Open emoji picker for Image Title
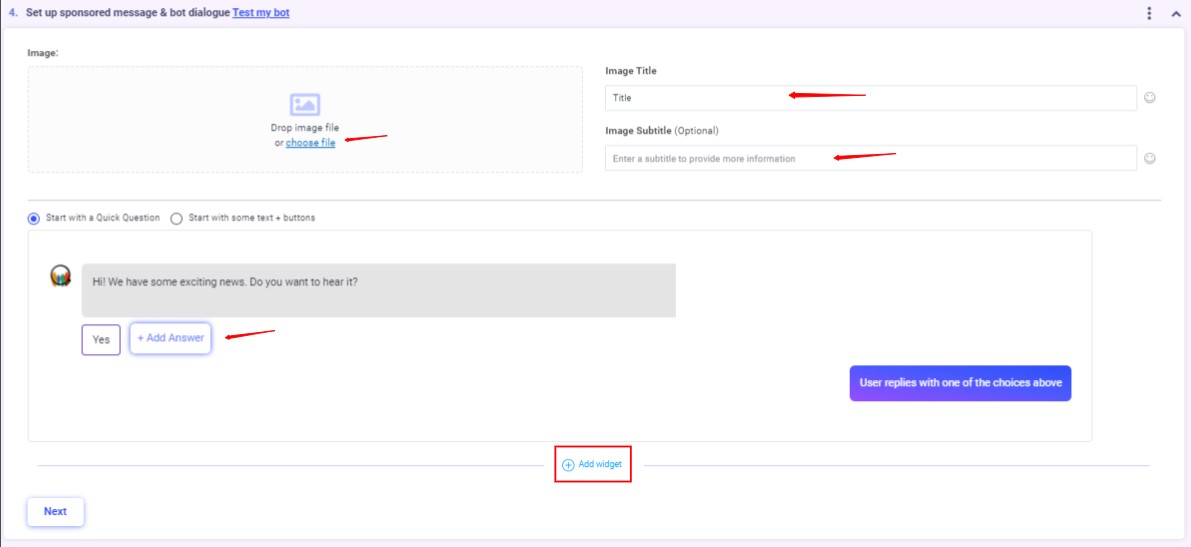Image resolution: width=1191 pixels, height=547 pixels. pos(1150,98)
